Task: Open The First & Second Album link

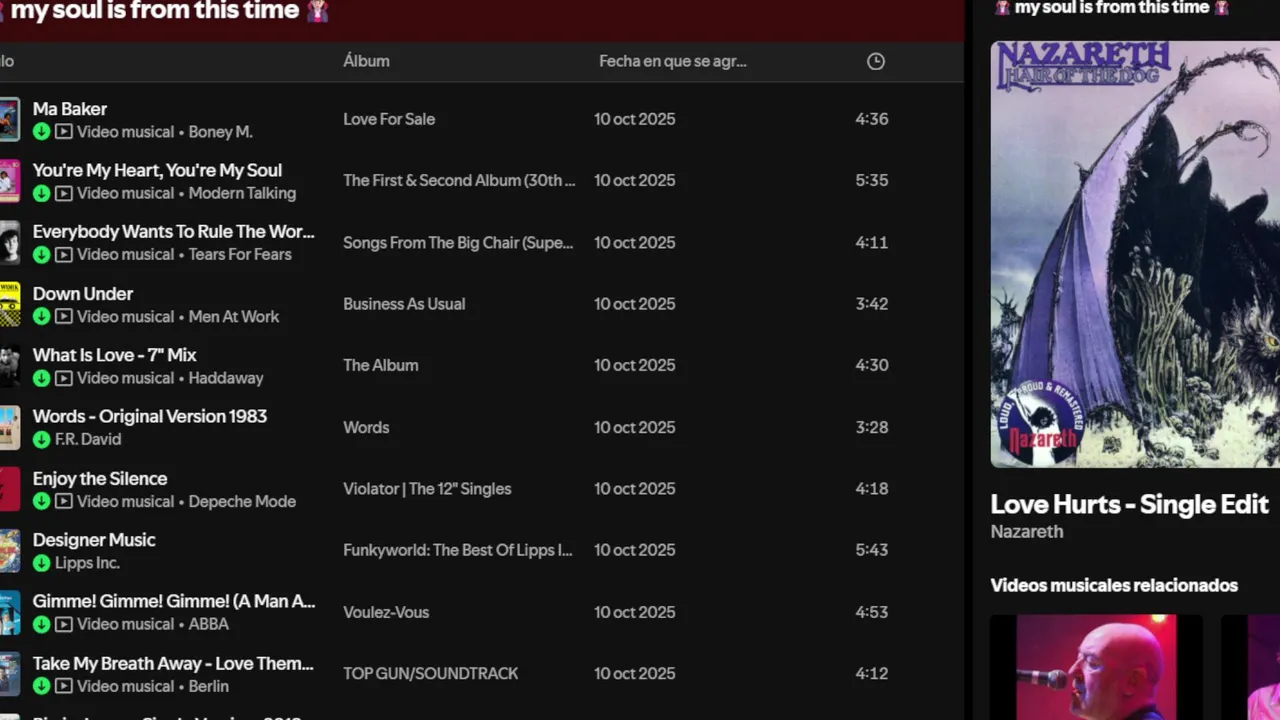Action: 459,181
